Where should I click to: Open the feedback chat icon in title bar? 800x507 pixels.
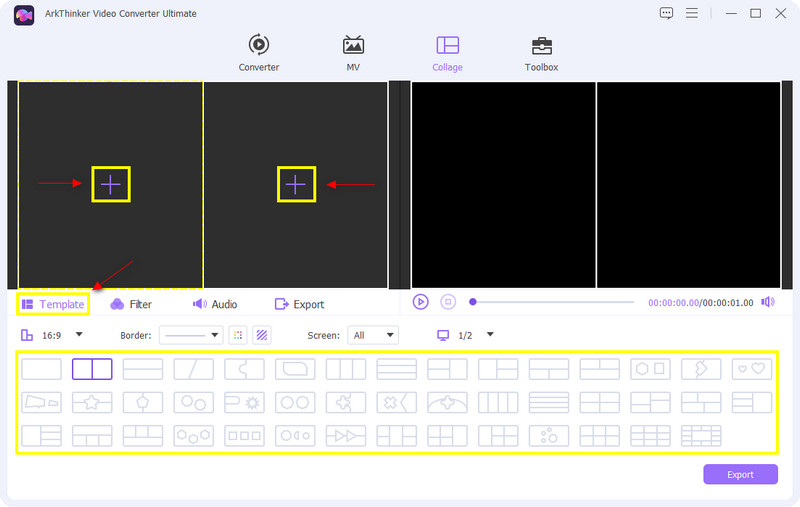pyautogui.click(x=666, y=13)
